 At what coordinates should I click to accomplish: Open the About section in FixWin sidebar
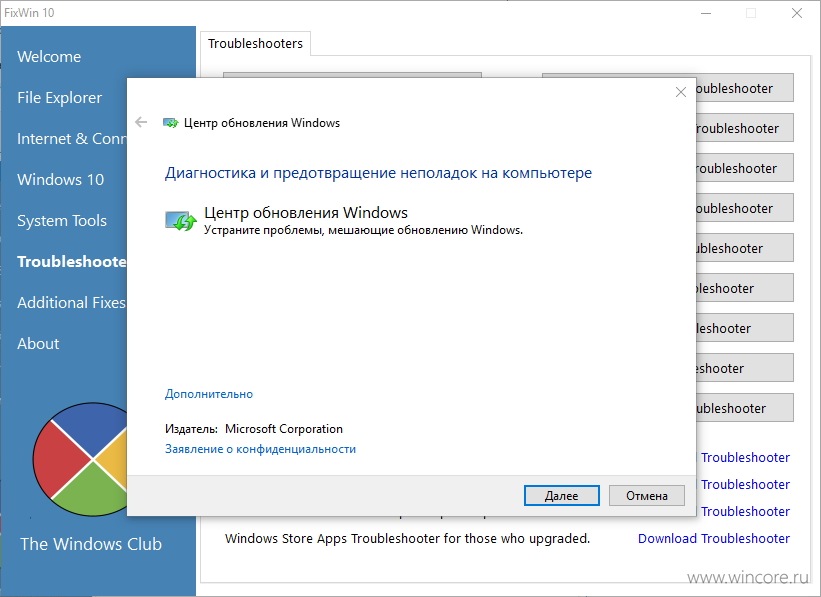click(38, 344)
